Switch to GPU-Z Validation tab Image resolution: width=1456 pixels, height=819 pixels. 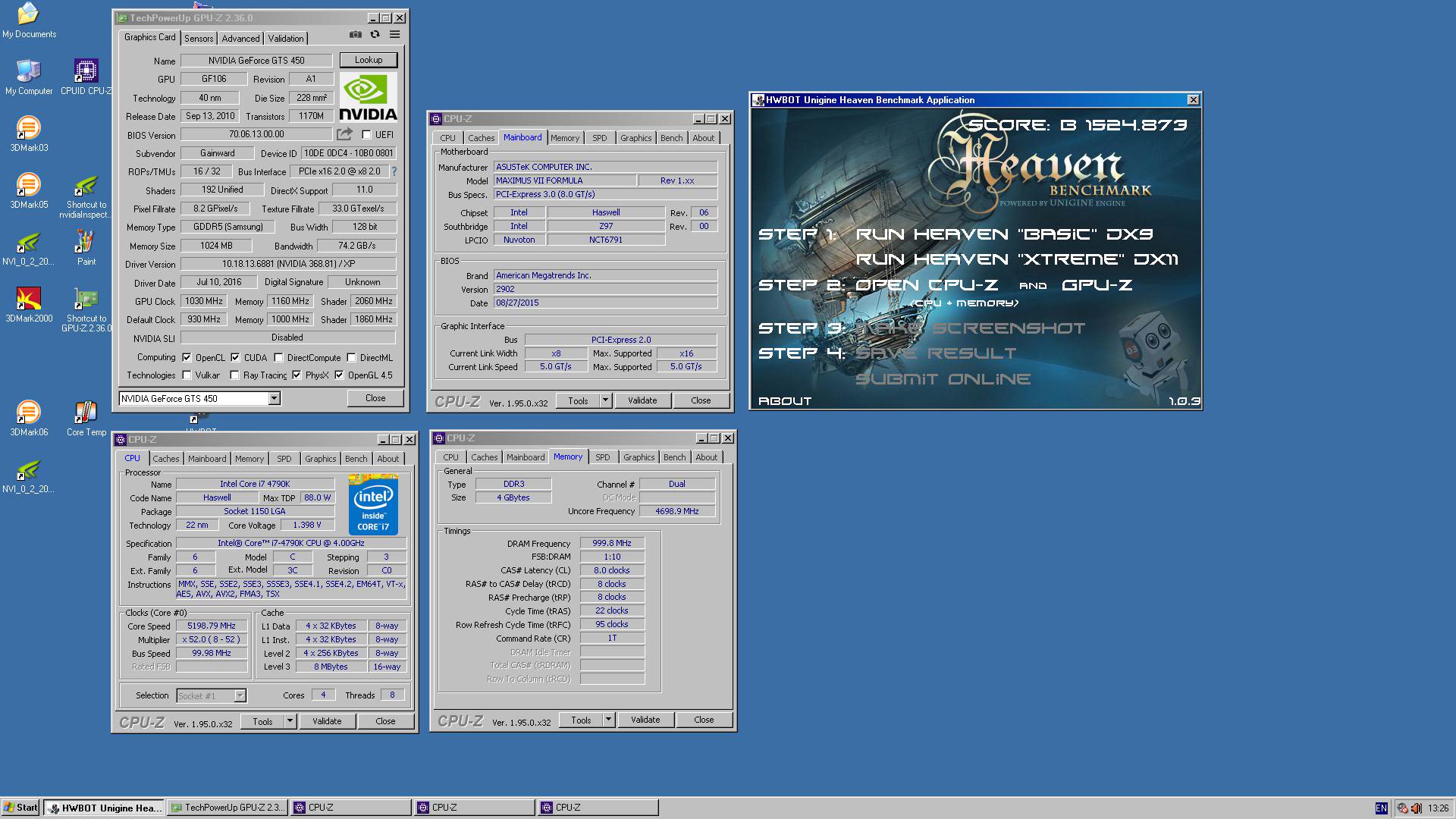click(x=286, y=39)
